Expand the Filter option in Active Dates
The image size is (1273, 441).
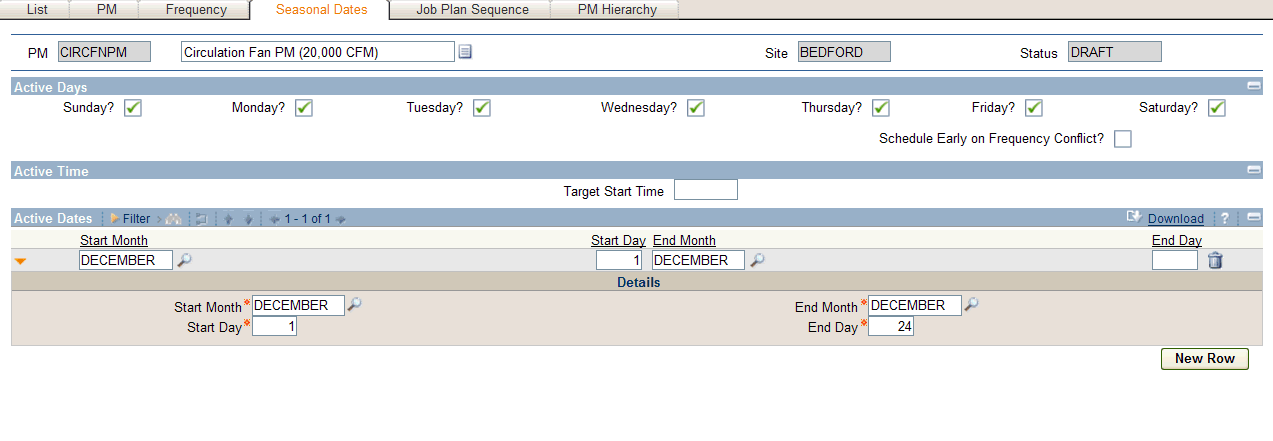click(x=130, y=219)
